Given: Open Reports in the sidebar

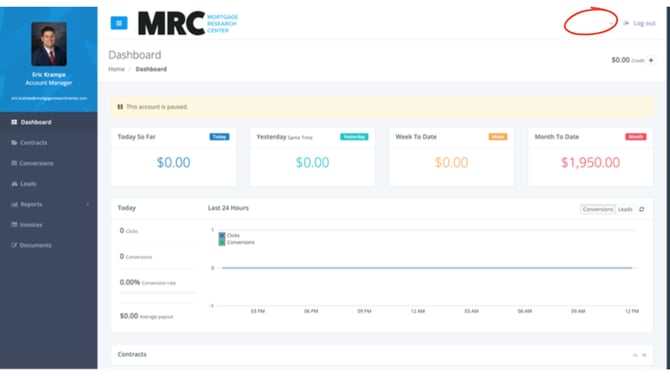Looking at the screenshot, I should click(49, 204).
